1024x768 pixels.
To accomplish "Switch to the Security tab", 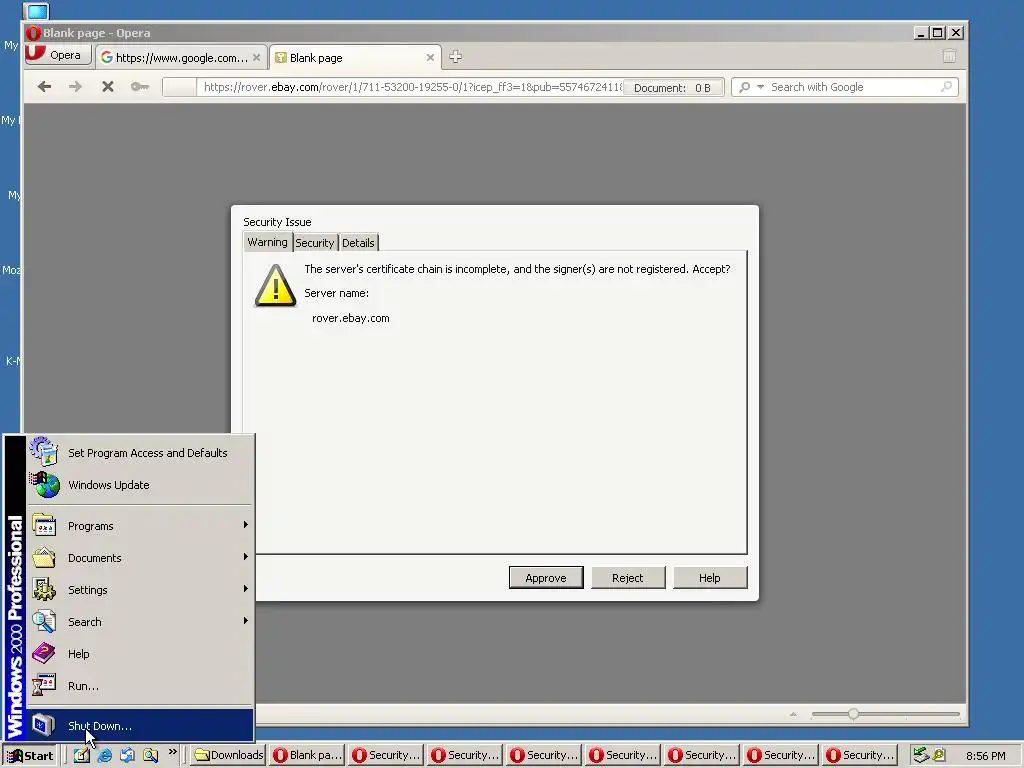I will coord(315,243).
